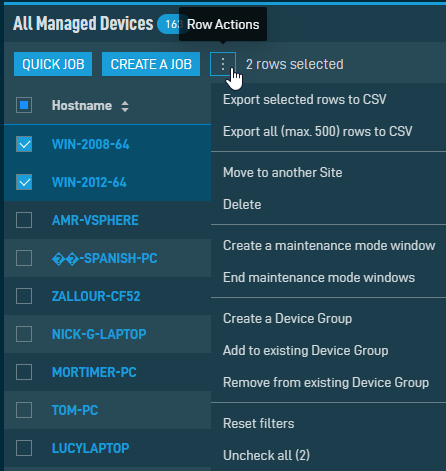Choose Create a maintenance mode window
The width and height of the screenshot is (446, 471).
point(329,245)
